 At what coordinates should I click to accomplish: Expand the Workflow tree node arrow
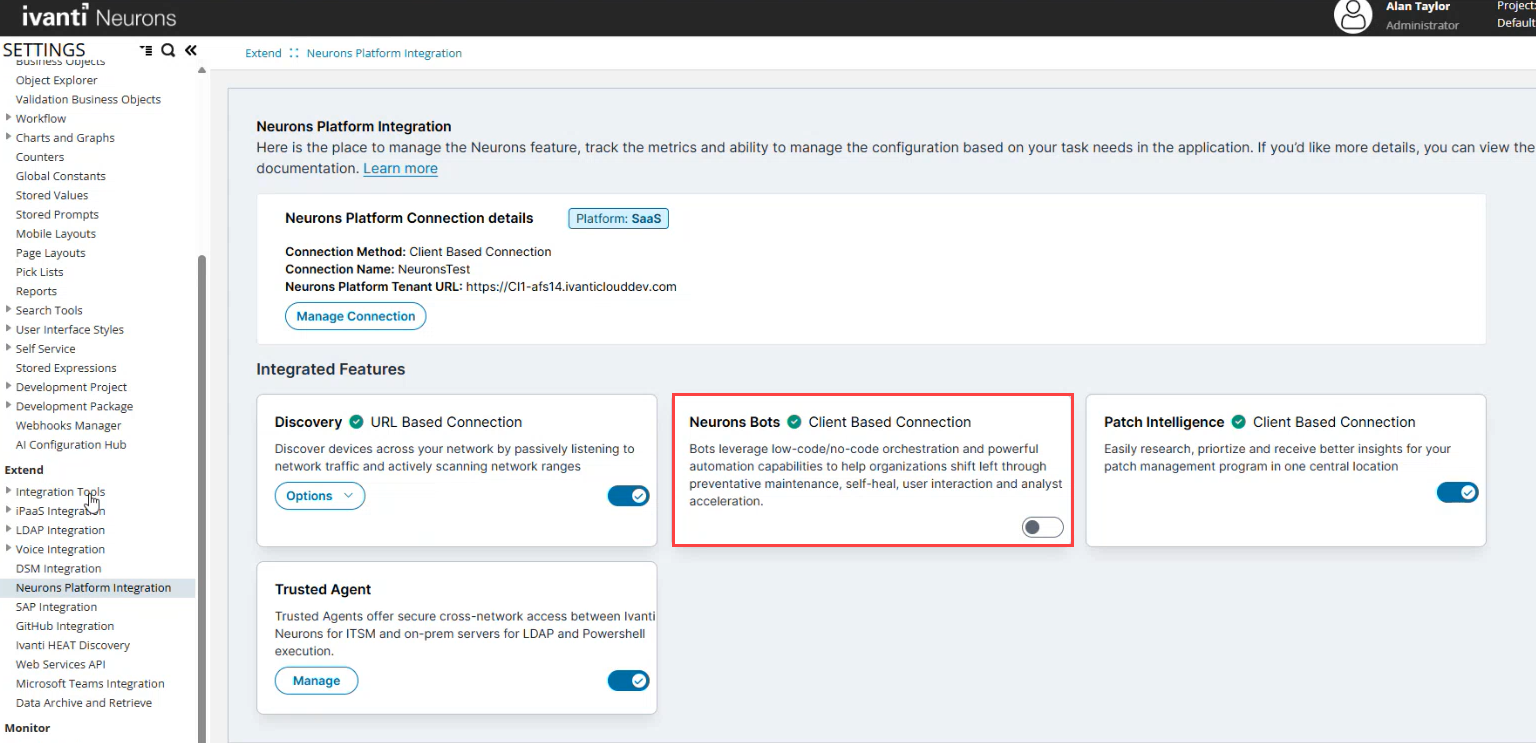pos(9,118)
